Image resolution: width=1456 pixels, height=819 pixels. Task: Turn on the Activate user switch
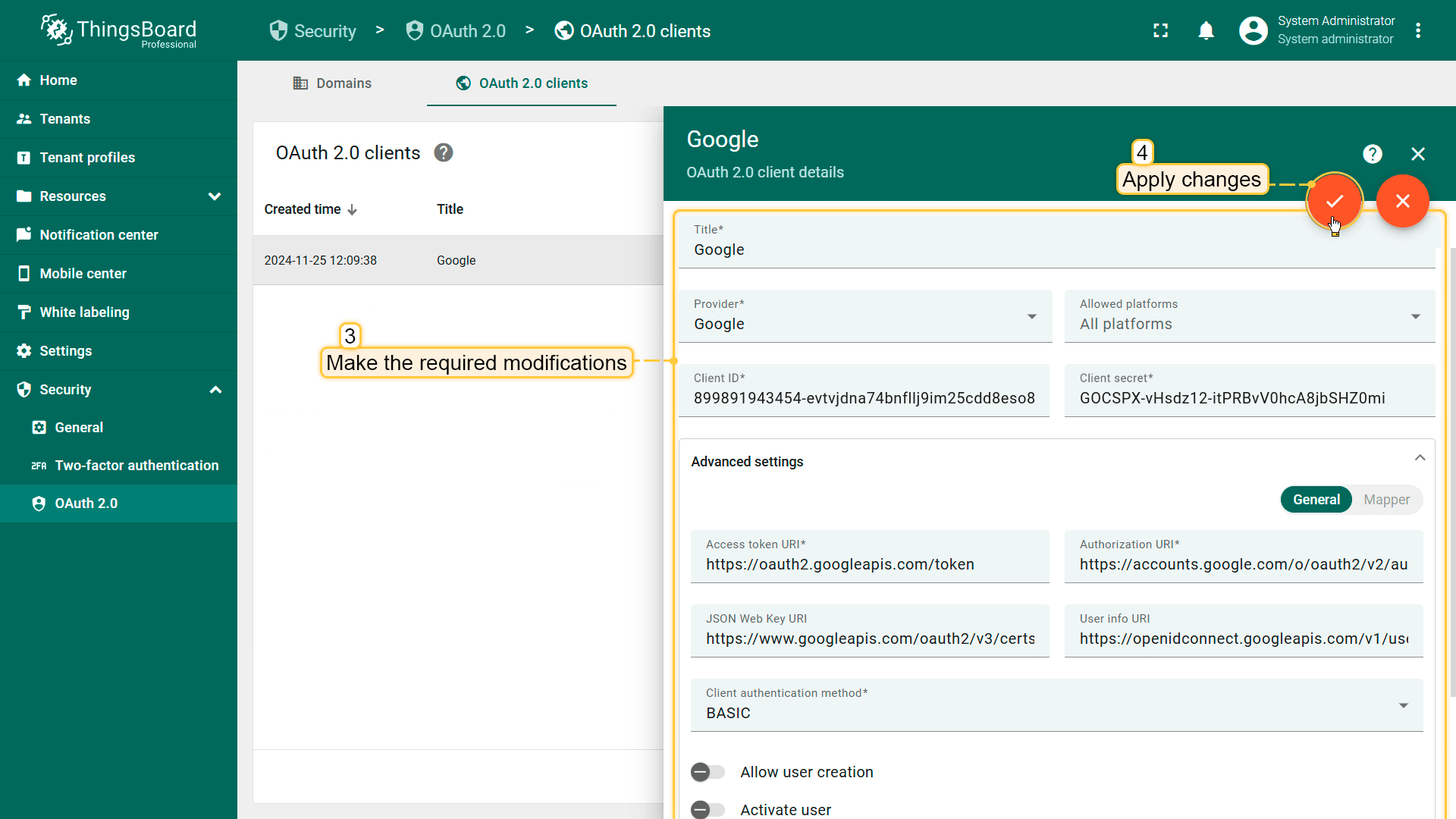tap(708, 809)
